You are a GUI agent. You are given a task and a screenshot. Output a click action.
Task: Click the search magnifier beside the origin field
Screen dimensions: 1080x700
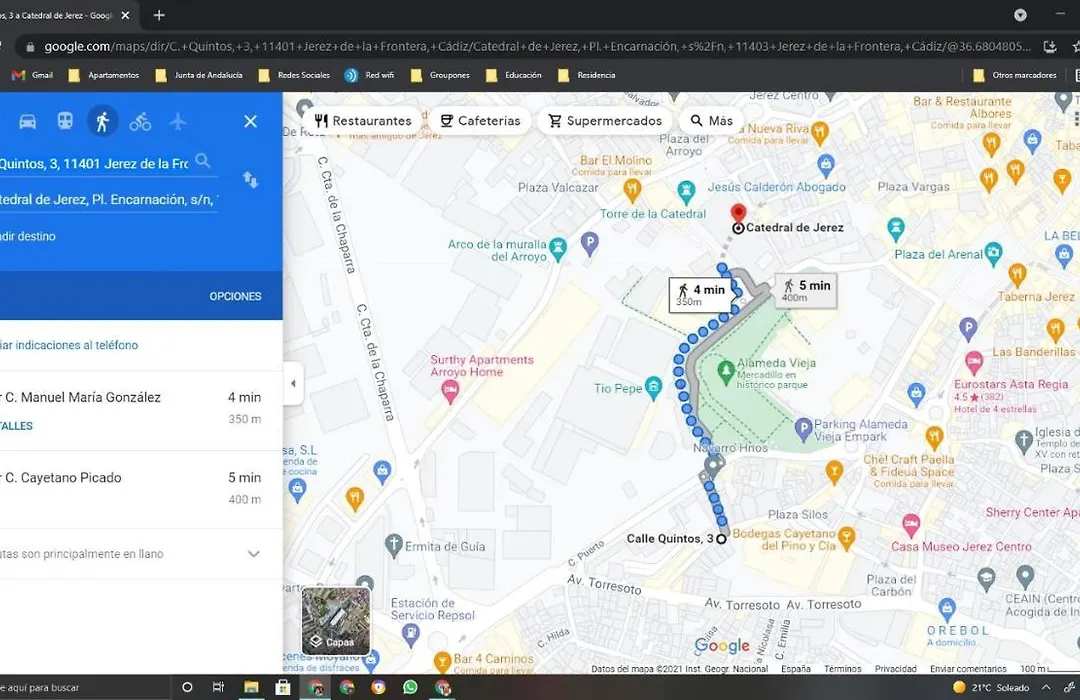[x=202, y=161]
